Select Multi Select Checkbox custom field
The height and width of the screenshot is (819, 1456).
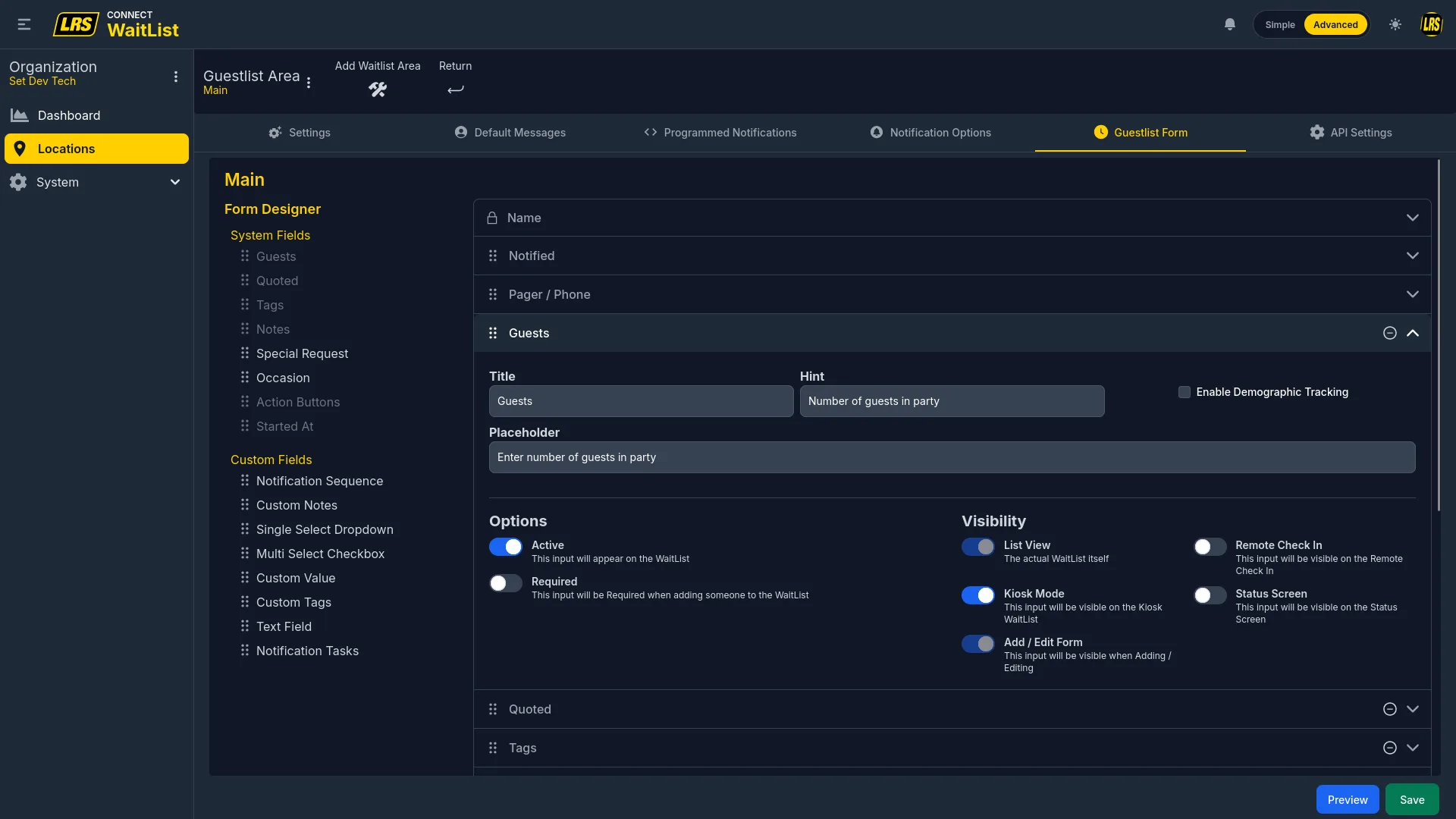coord(320,554)
